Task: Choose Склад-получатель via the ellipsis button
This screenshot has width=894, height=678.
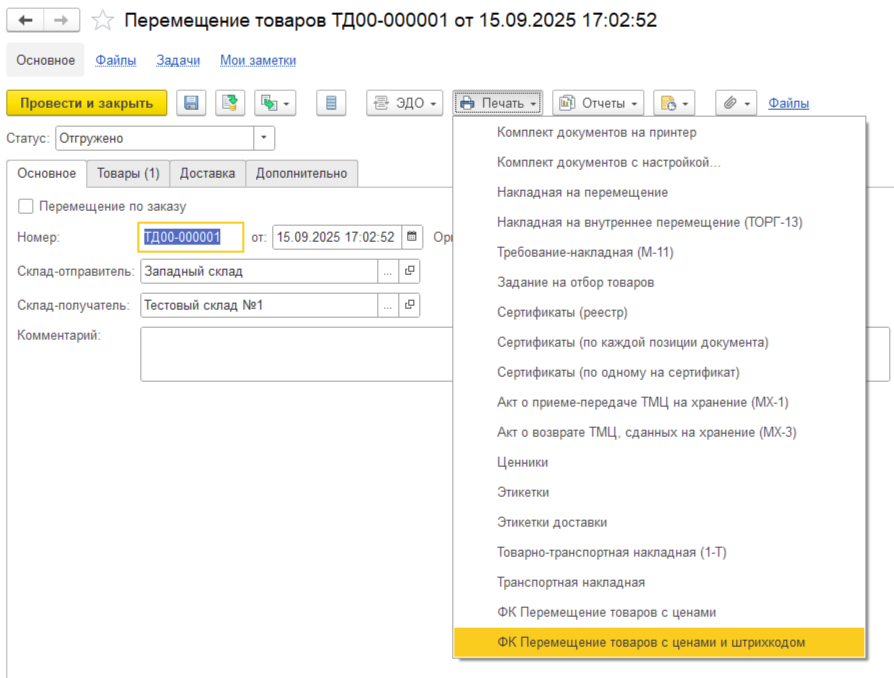Action: 388,305
